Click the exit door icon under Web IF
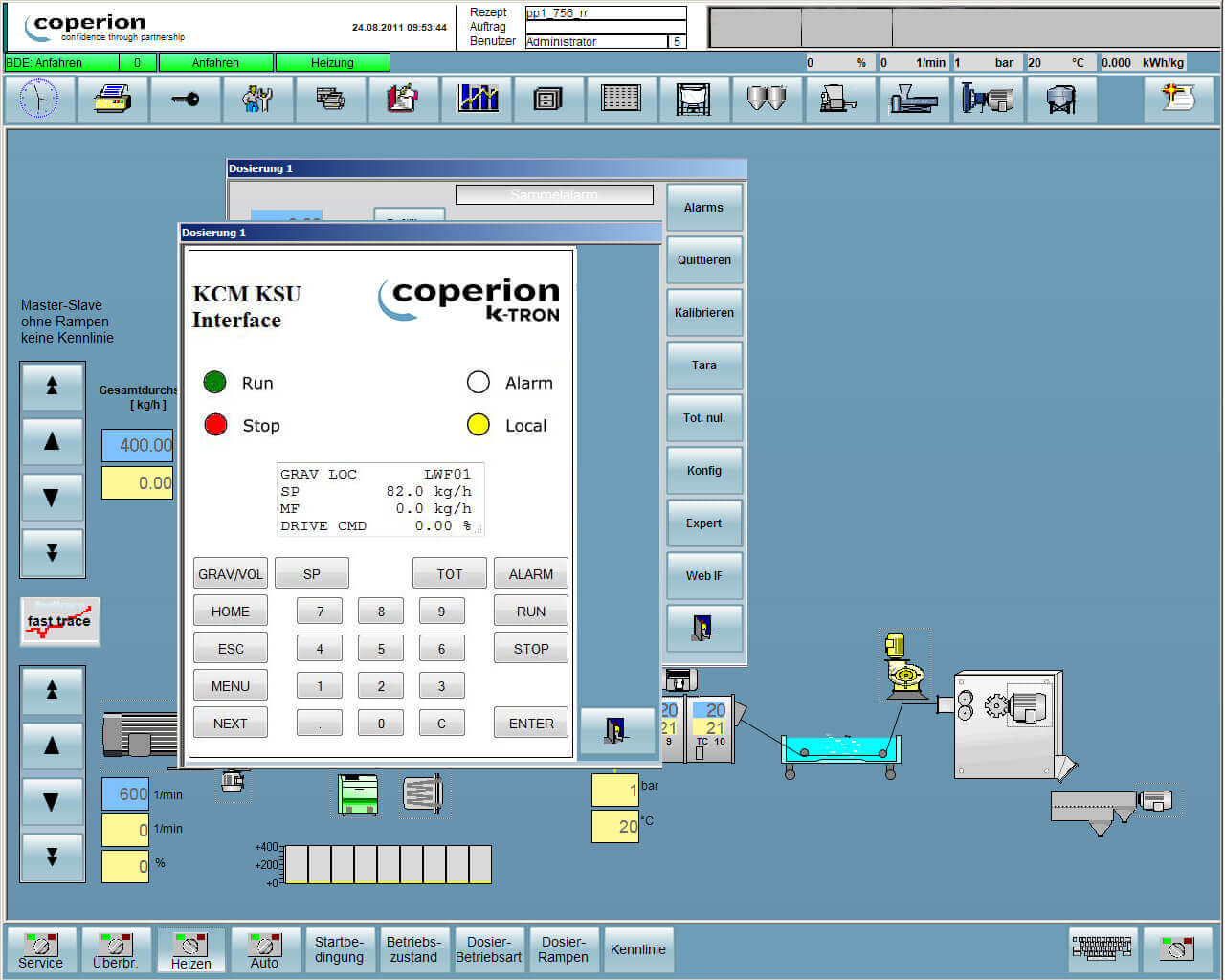Image resolution: width=1225 pixels, height=980 pixels. click(703, 628)
